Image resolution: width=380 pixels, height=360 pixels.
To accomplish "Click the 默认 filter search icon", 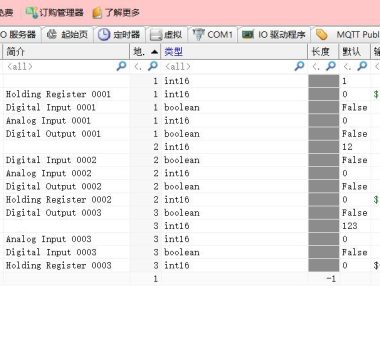I will coord(362,66).
